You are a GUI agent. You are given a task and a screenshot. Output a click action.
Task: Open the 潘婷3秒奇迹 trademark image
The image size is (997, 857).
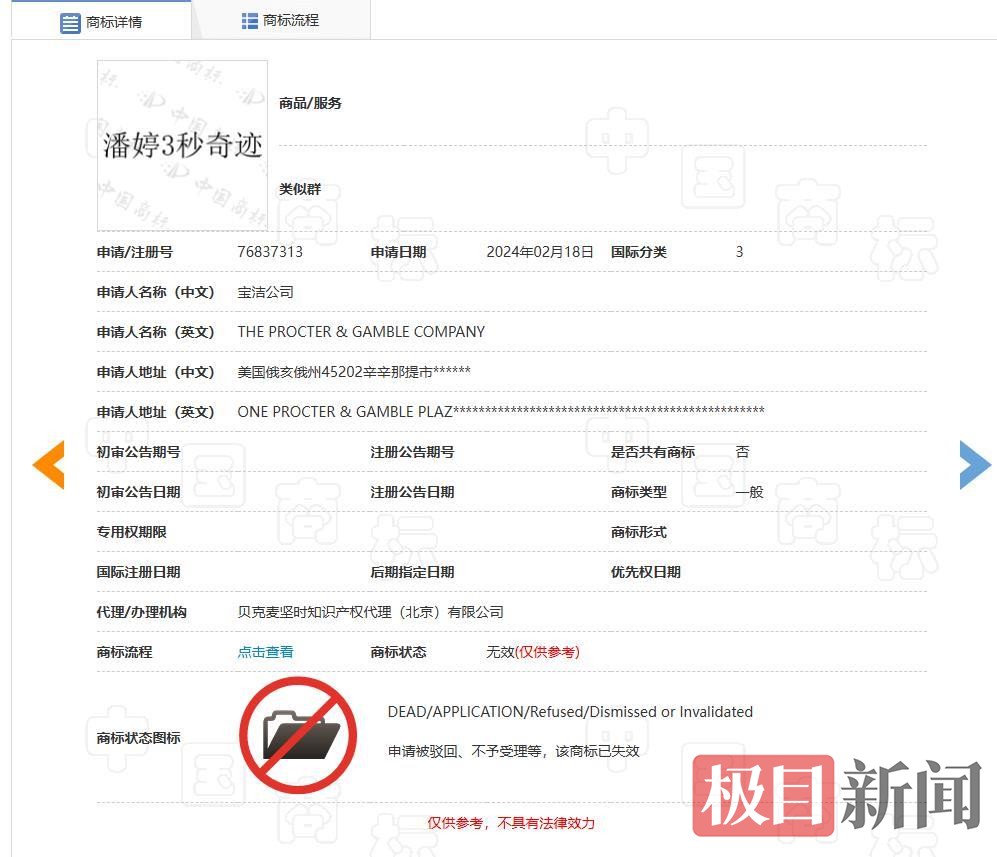[182, 146]
